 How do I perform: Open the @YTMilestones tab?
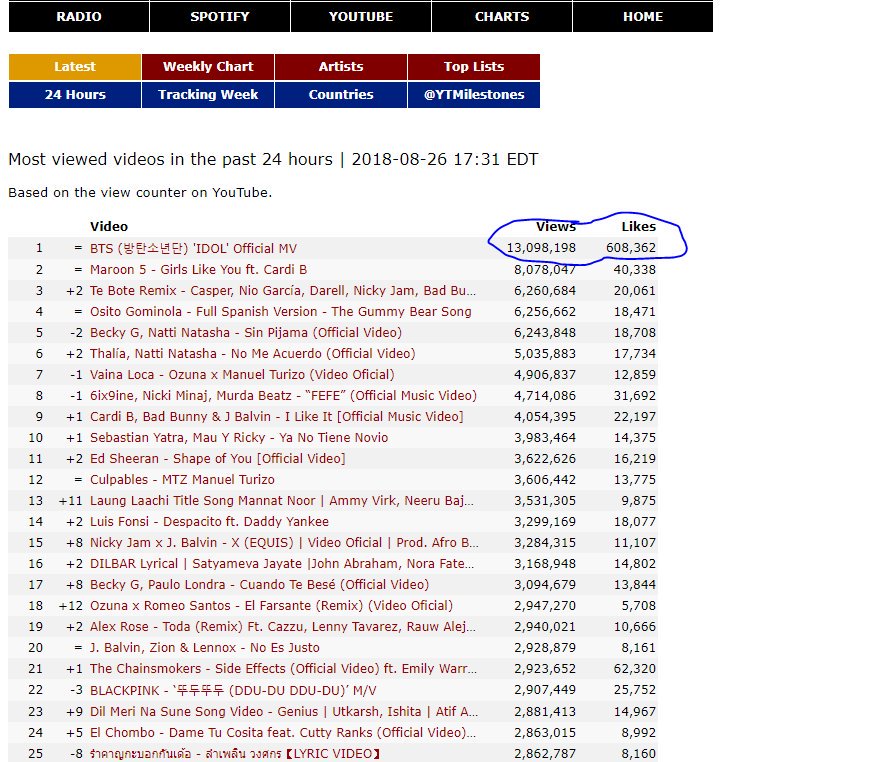474,95
